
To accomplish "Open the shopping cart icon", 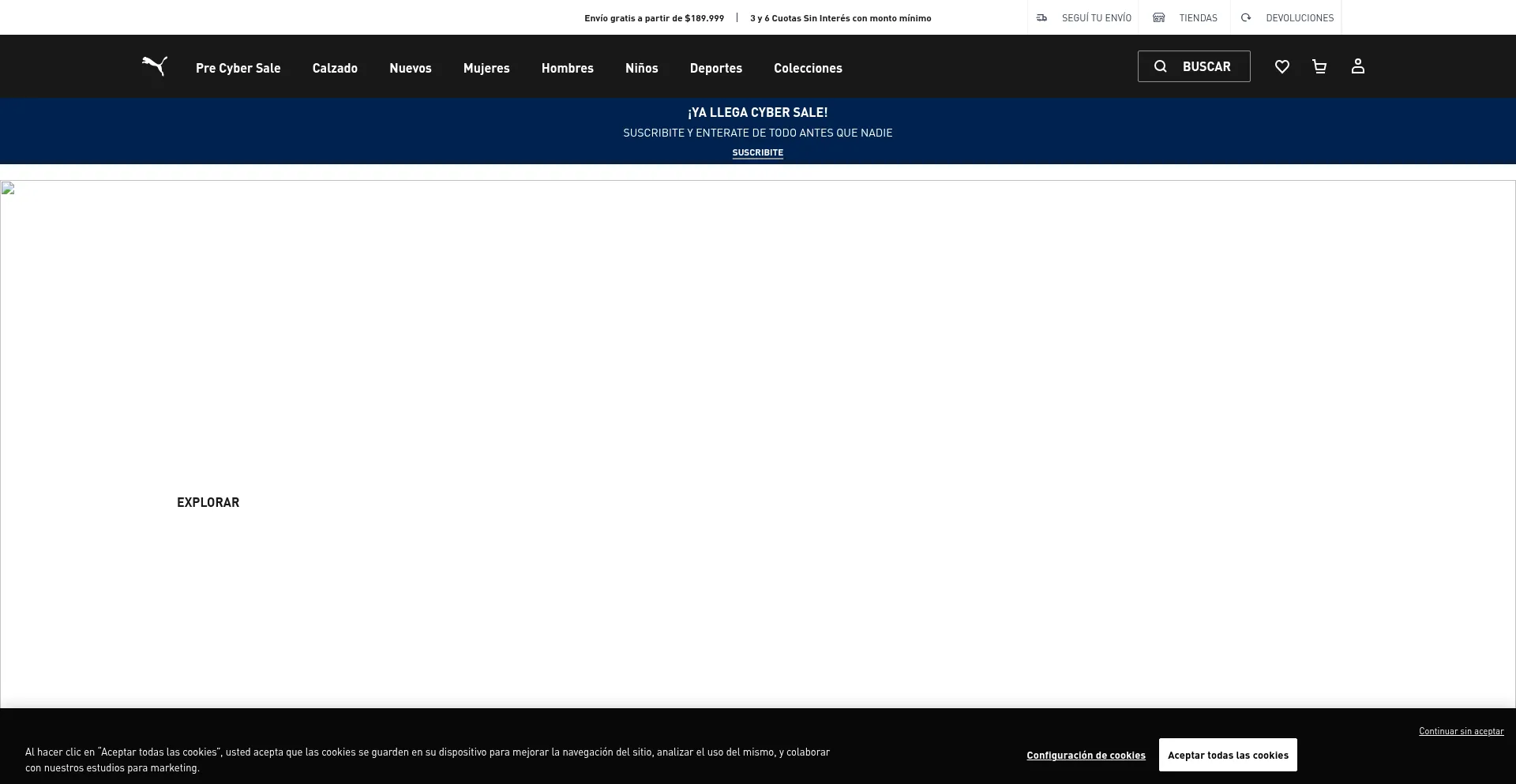I will pyautogui.click(x=1319, y=67).
